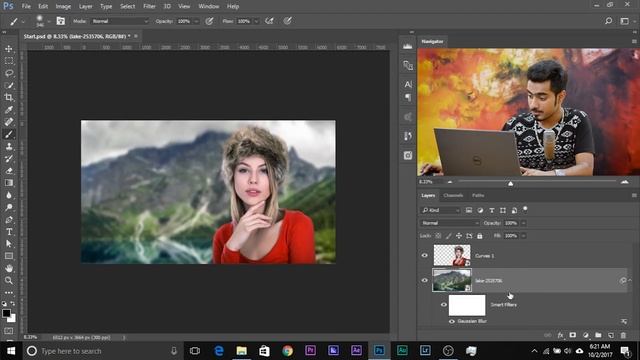Select the Blur tool
Image resolution: width=640 pixels, height=360 pixels.
point(9,195)
